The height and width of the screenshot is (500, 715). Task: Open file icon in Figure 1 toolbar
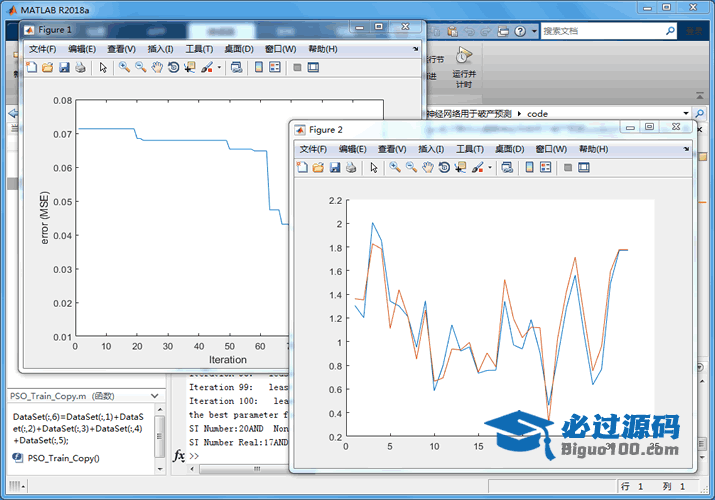tap(46, 68)
